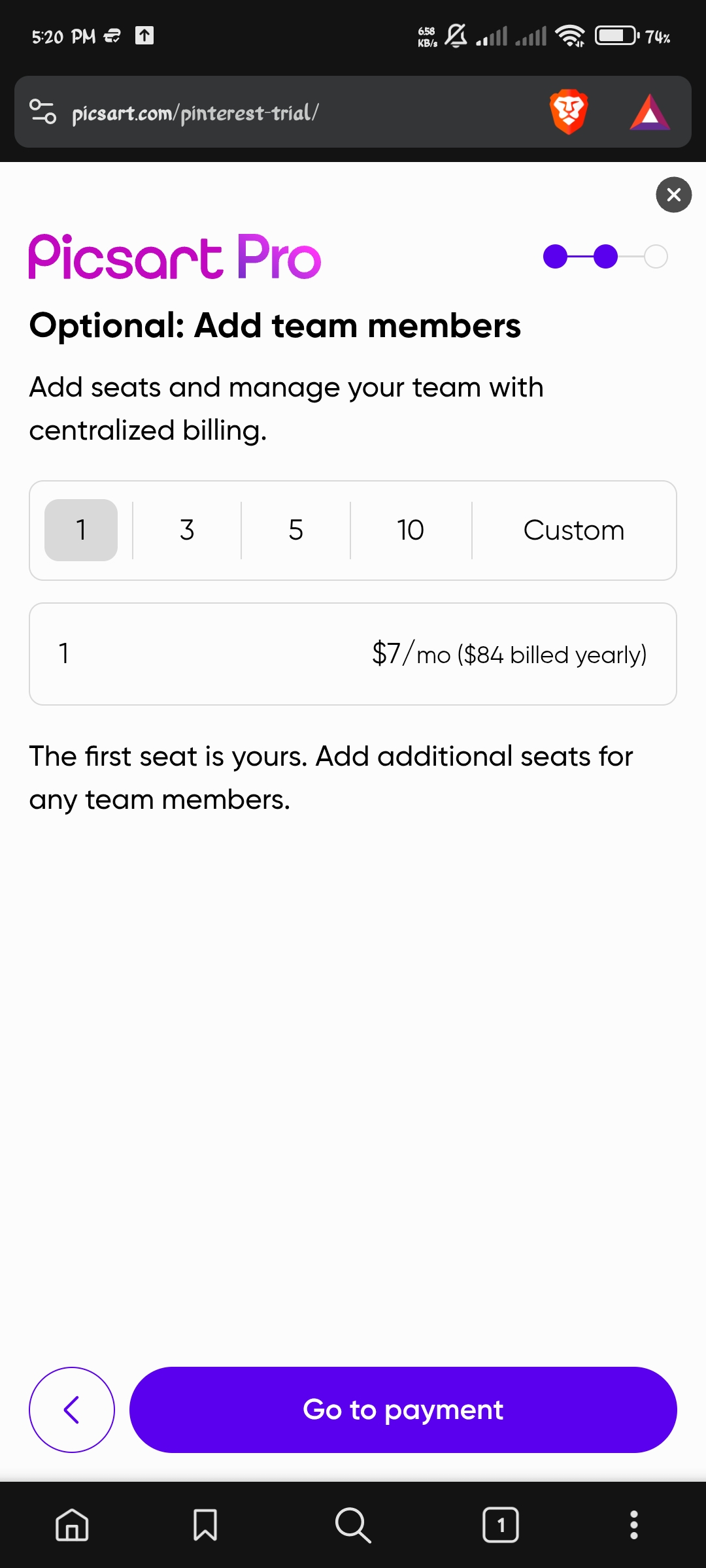Close the Picsart Pro dialog
The width and height of the screenshot is (706, 1568).
pos(673,195)
